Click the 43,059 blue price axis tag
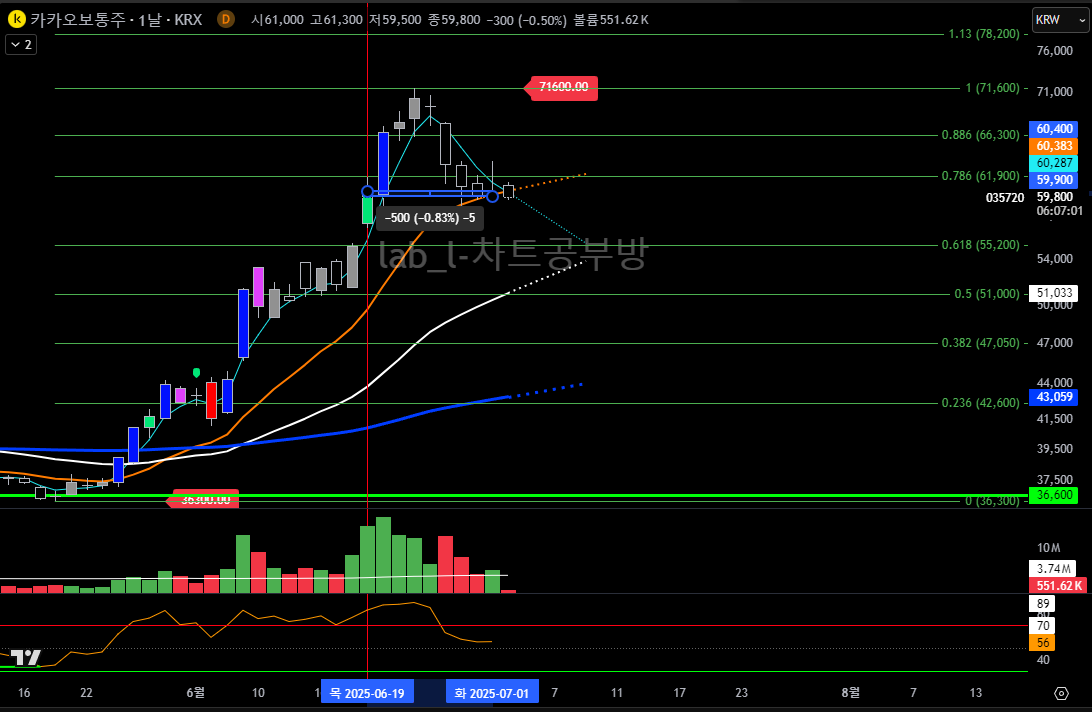 pyautogui.click(x=1053, y=397)
